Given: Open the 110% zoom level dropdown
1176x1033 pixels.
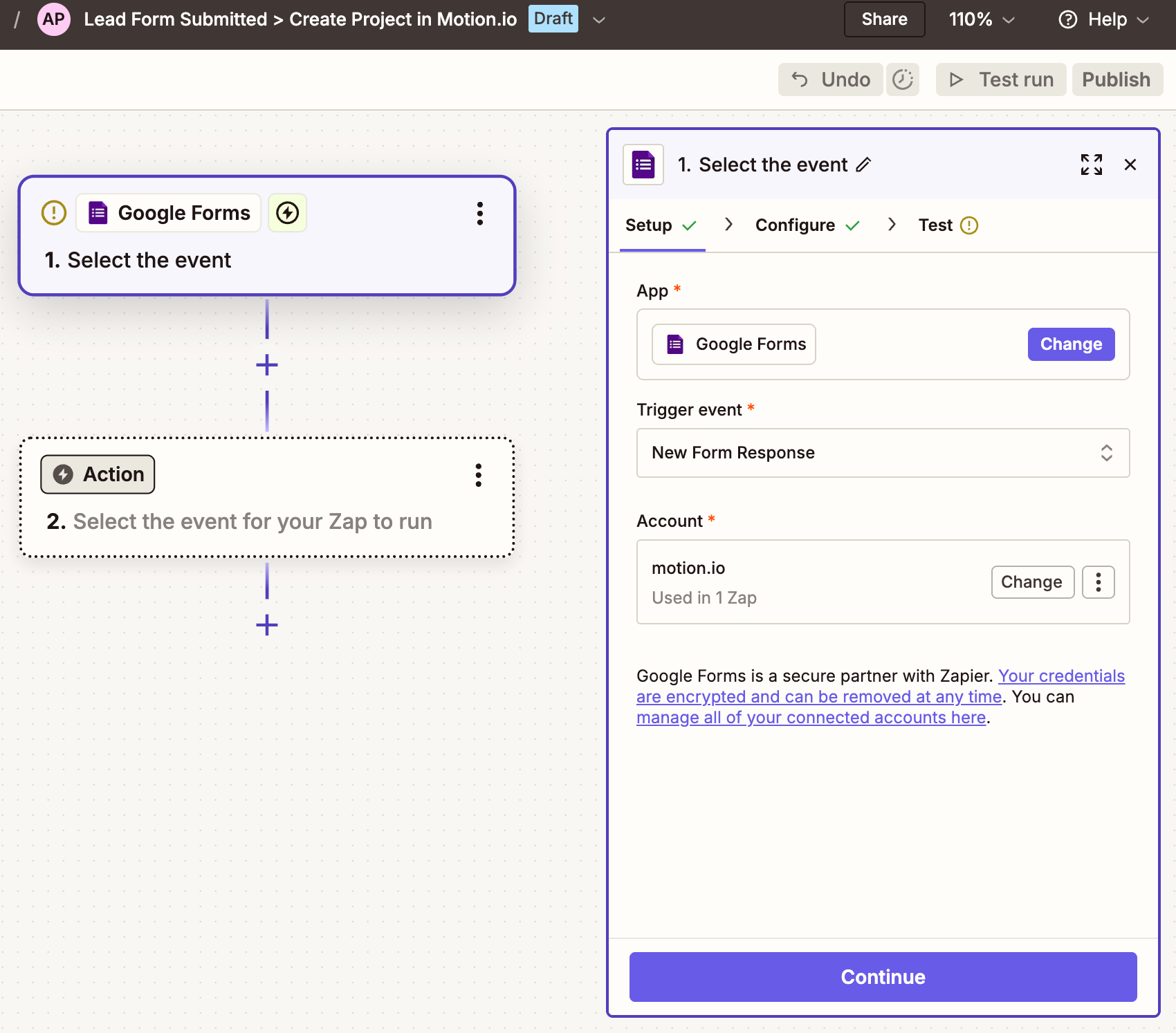Looking at the screenshot, I should [981, 19].
